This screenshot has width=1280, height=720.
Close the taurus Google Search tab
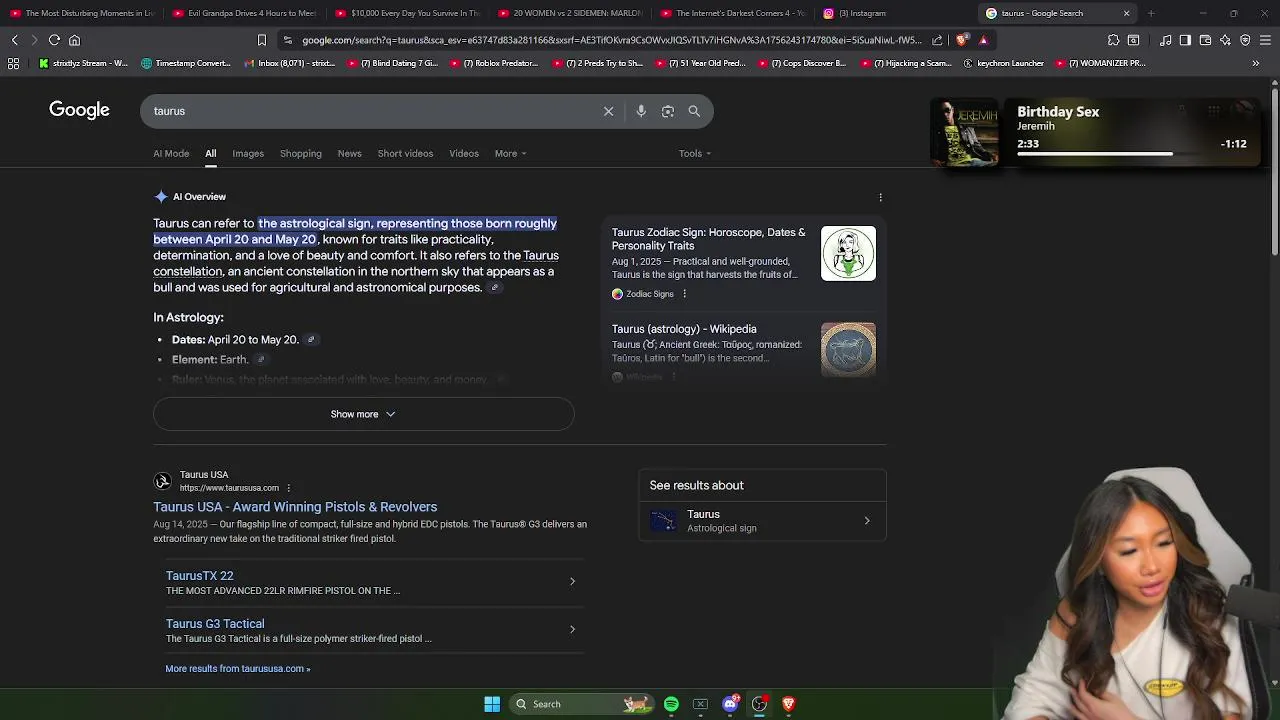click(1126, 13)
